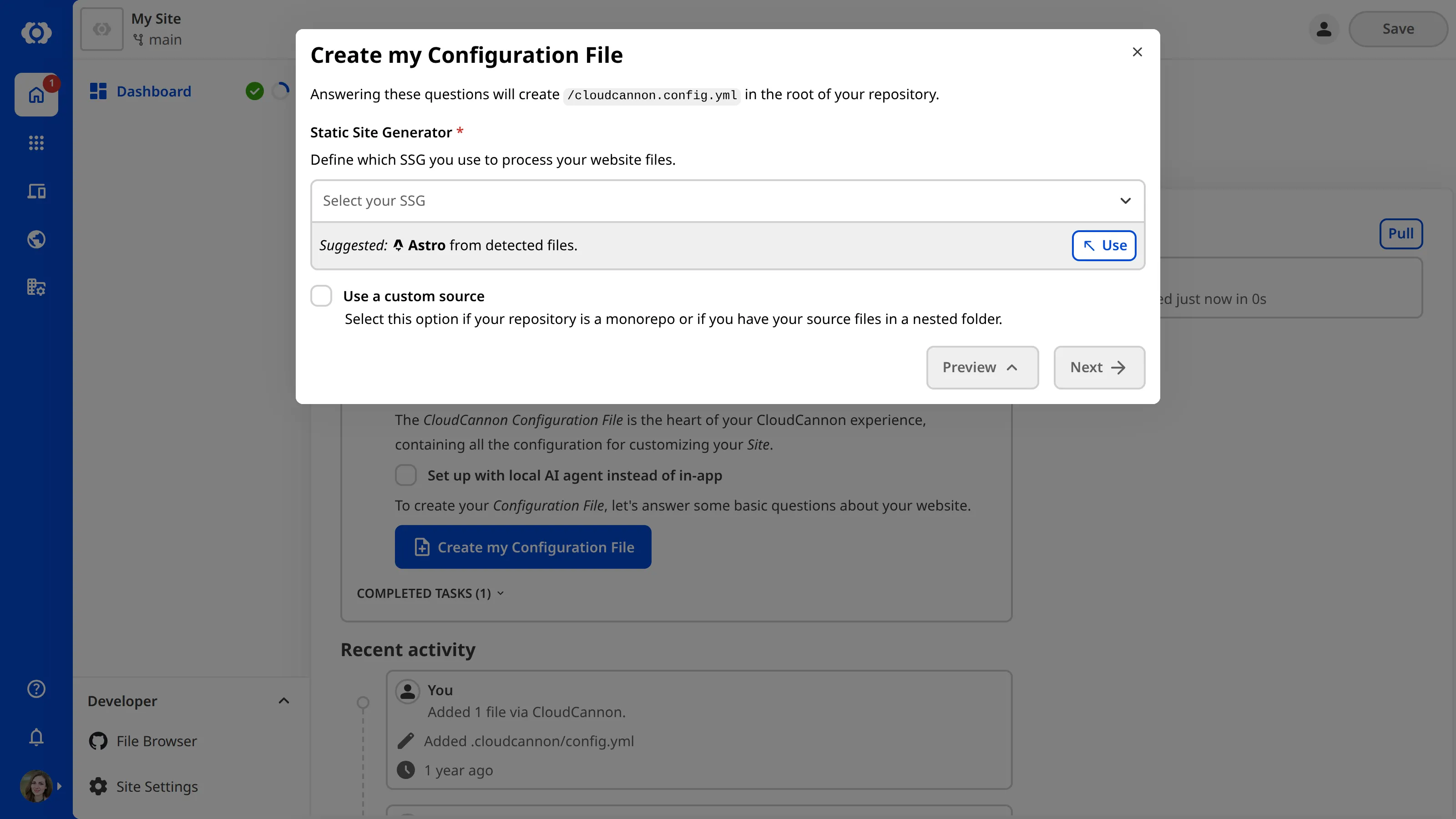Open the devices preview icon in sidebar
1456x819 pixels.
pos(36,191)
